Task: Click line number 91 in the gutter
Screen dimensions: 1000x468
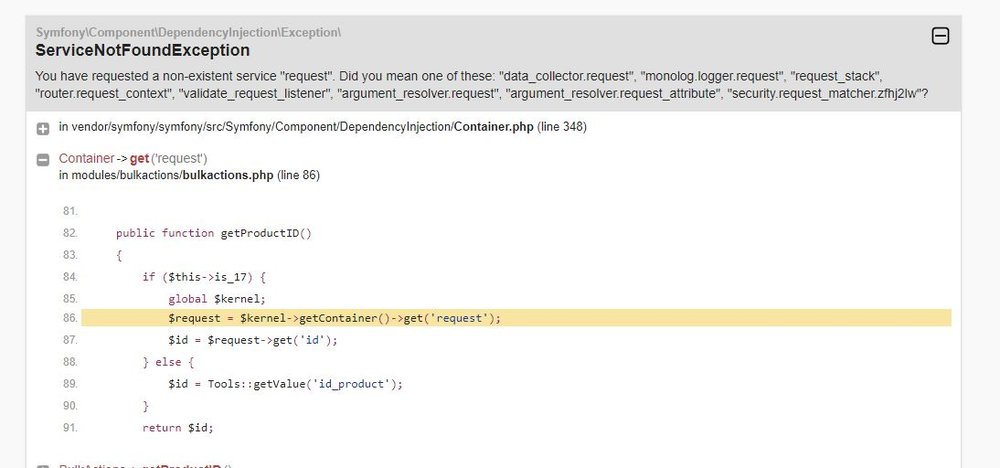Action: (70, 428)
